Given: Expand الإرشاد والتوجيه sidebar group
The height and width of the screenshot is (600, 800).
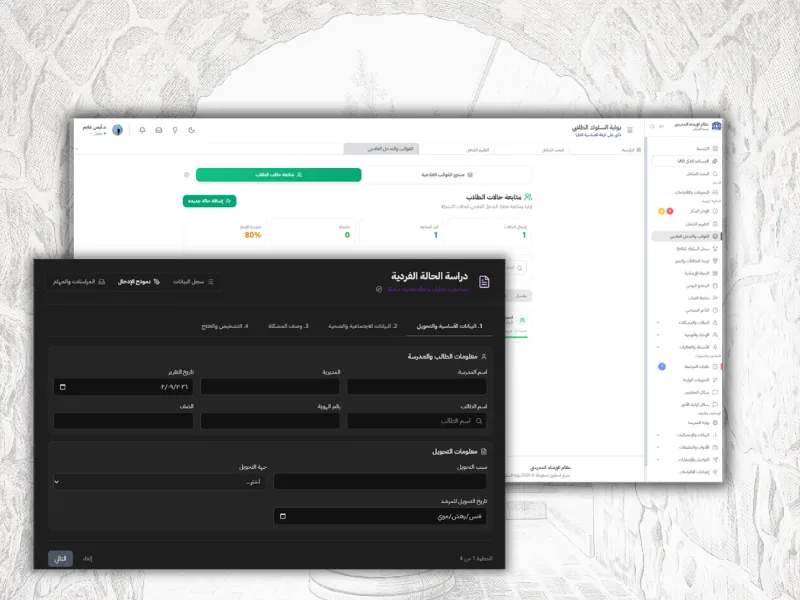Looking at the screenshot, I should [x=686, y=335].
